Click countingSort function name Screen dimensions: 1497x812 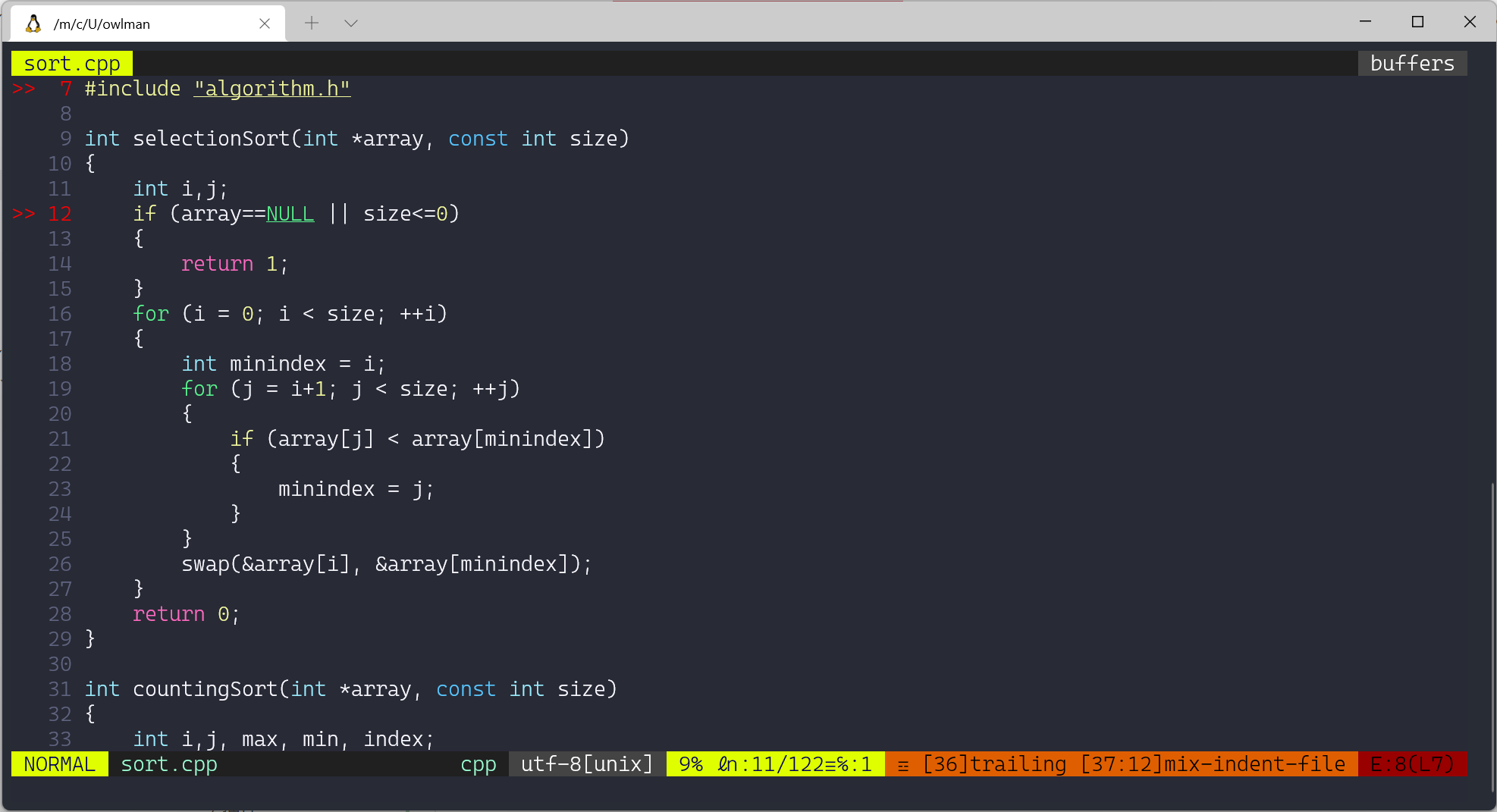[206, 689]
